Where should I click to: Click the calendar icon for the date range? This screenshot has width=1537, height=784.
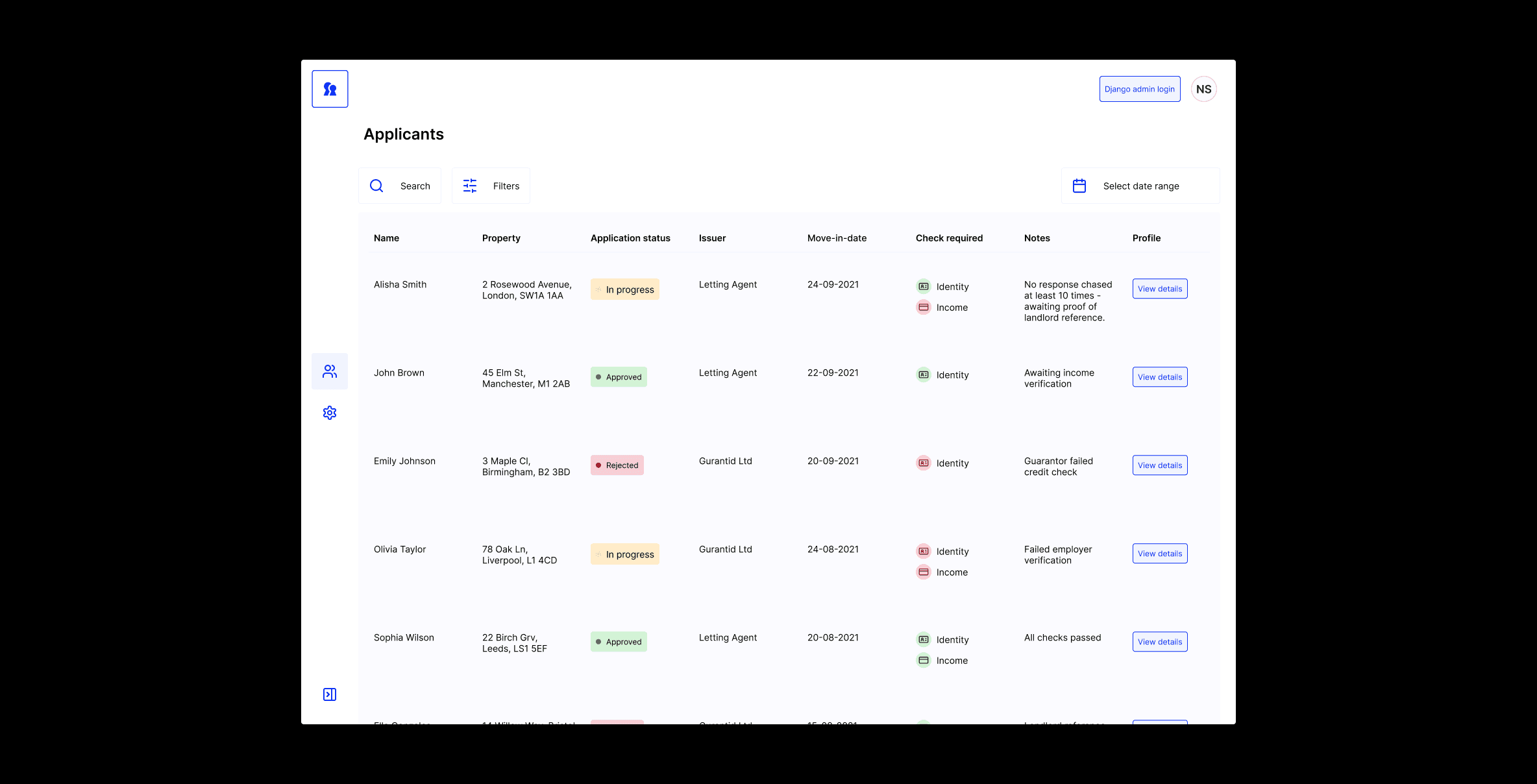click(x=1079, y=186)
